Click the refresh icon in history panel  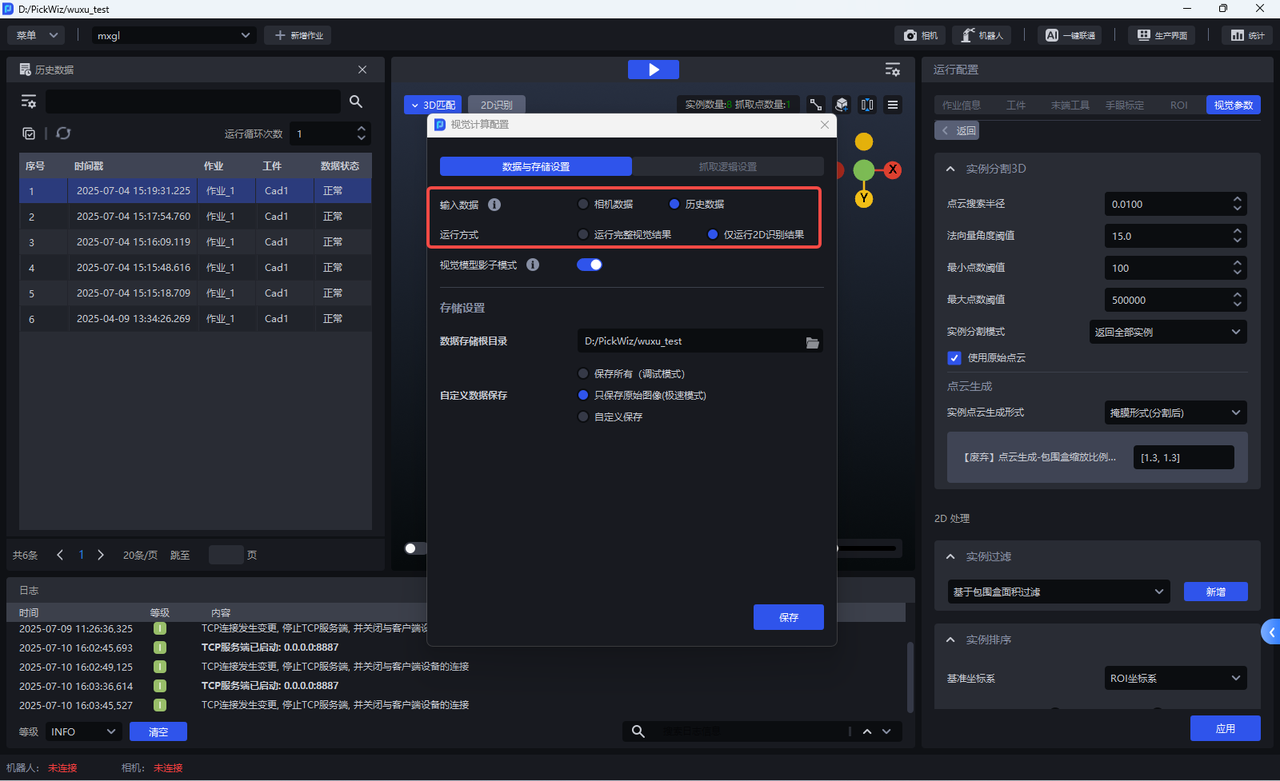click(x=63, y=133)
